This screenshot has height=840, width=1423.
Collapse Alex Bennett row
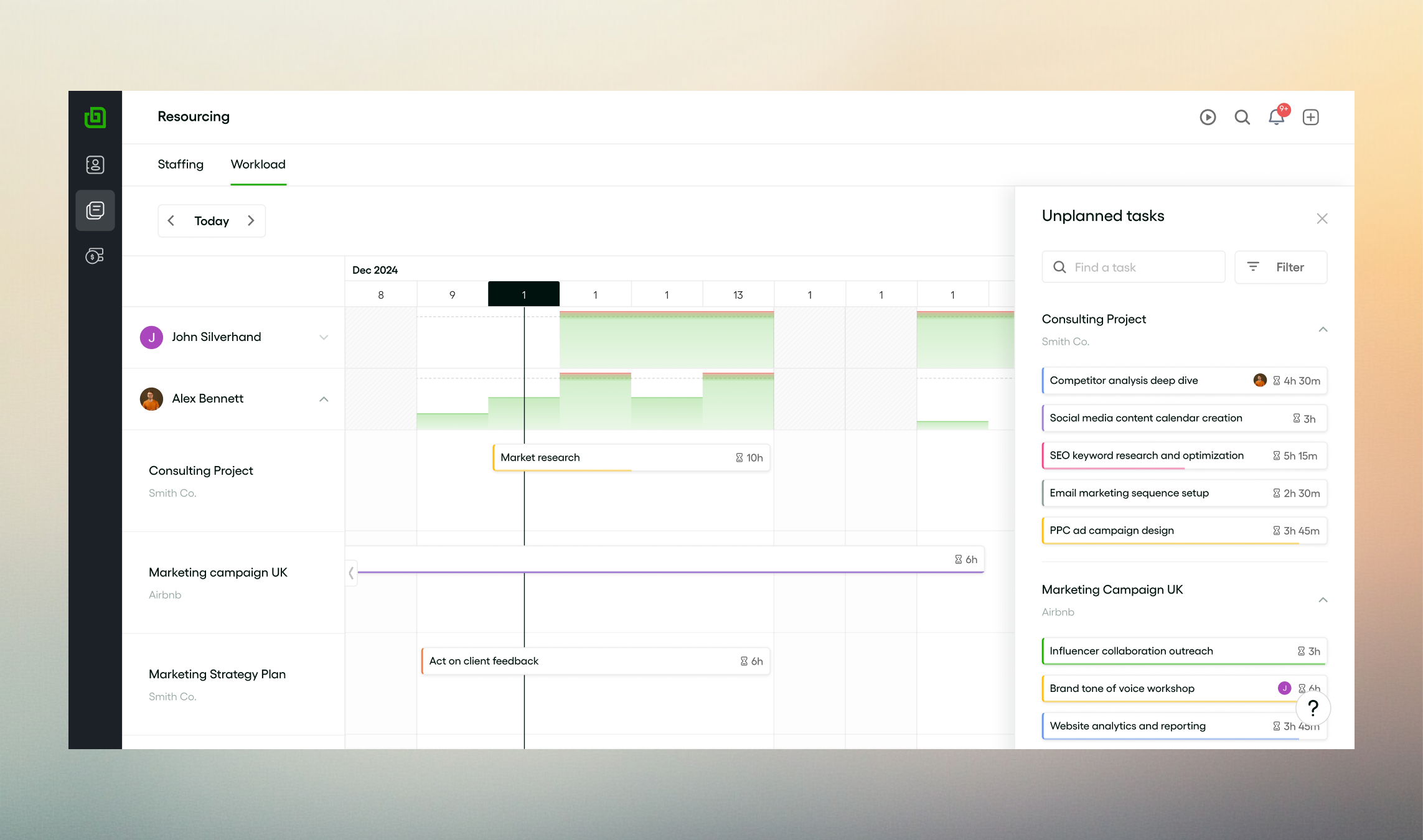point(324,399)
